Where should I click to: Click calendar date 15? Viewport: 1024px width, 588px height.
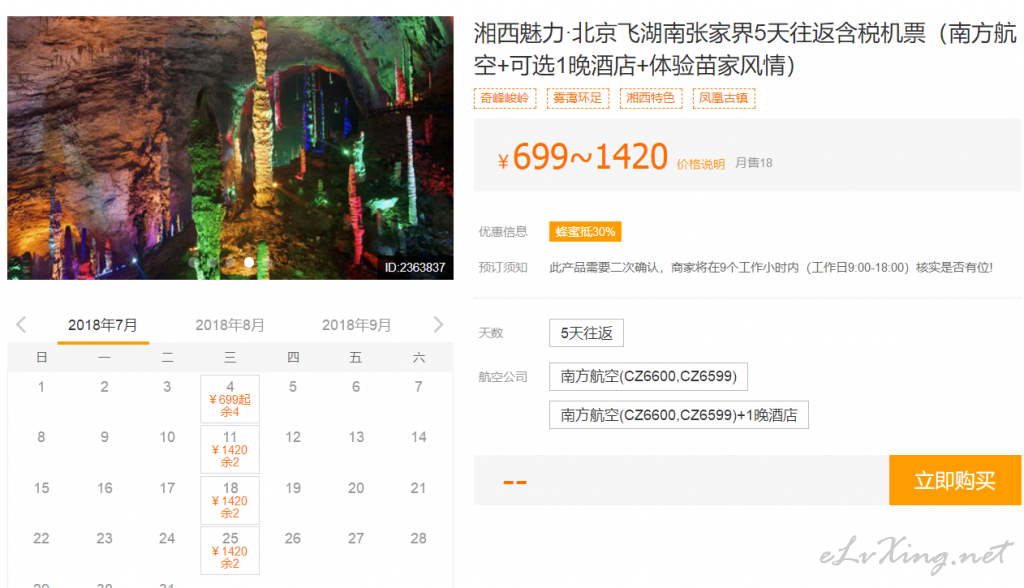tap(41, 488)
